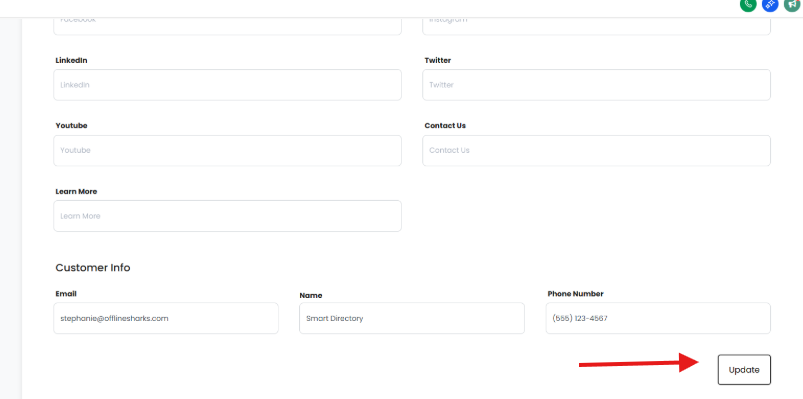Screen dimensions: 803x399
Task: Focus the Contact Us input field
Action: [x=596, y=151]
